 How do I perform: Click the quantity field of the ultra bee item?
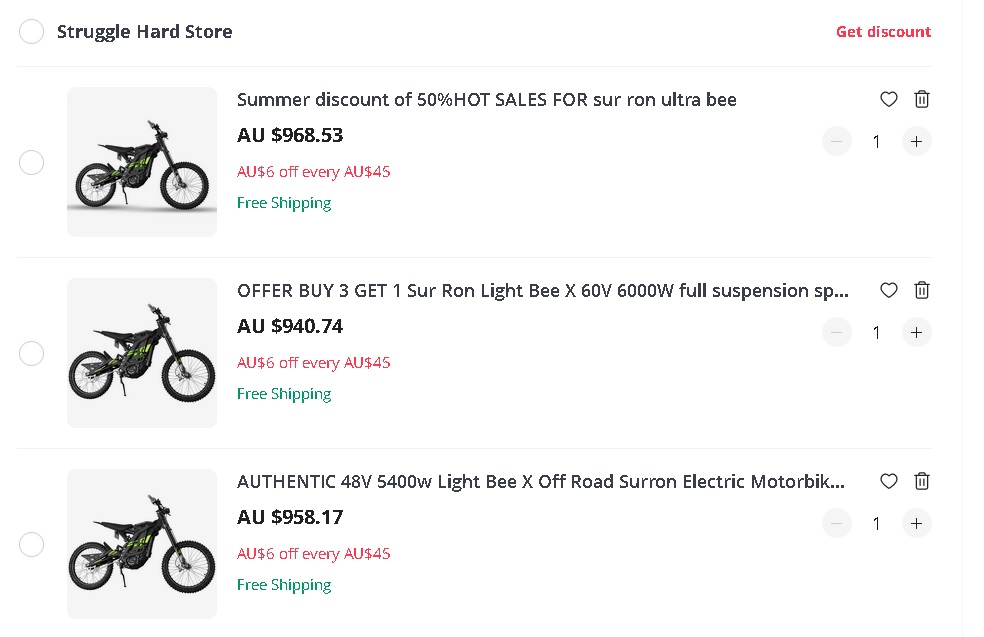[876, 141]
